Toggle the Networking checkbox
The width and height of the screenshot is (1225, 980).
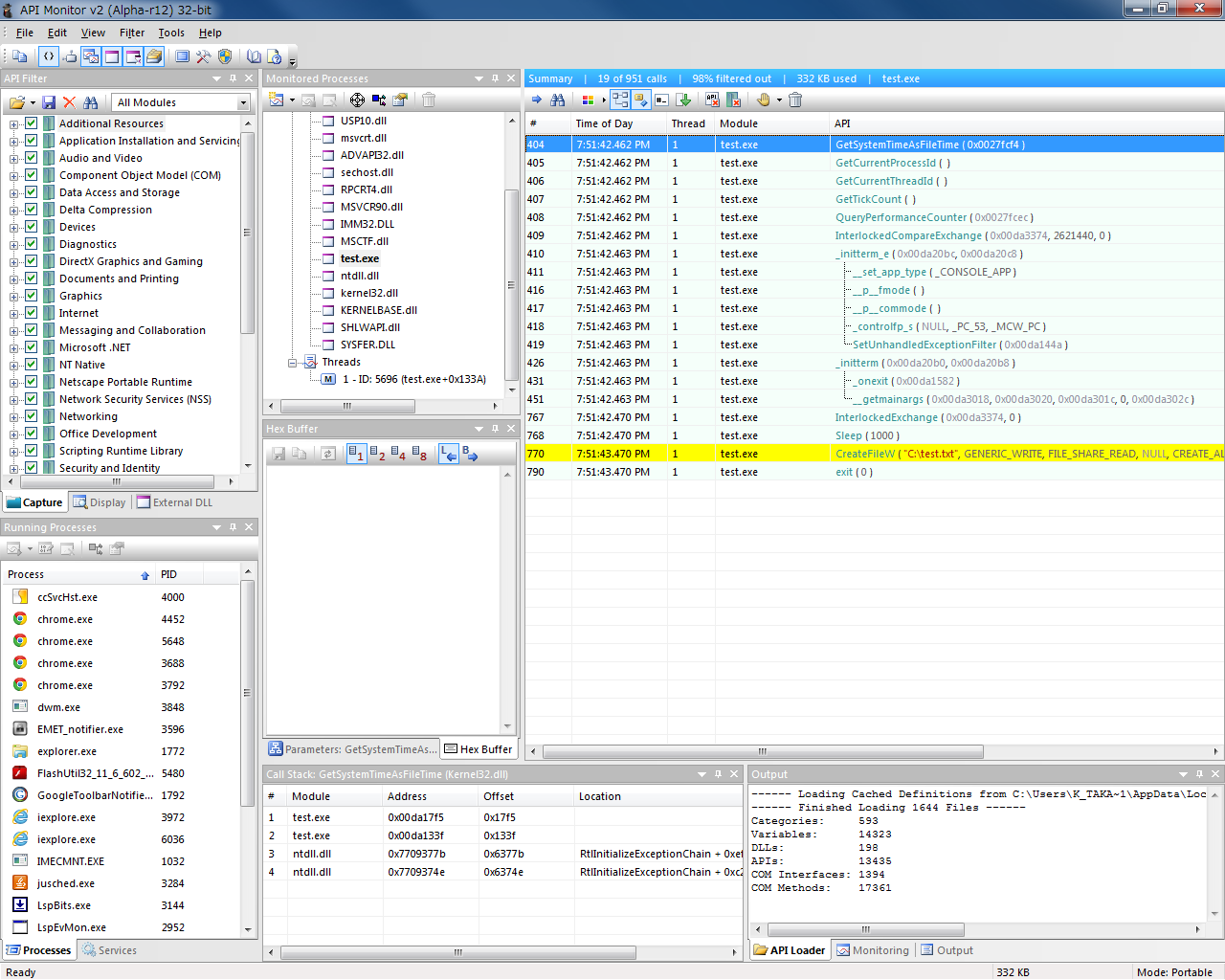(x=32, y=416)
